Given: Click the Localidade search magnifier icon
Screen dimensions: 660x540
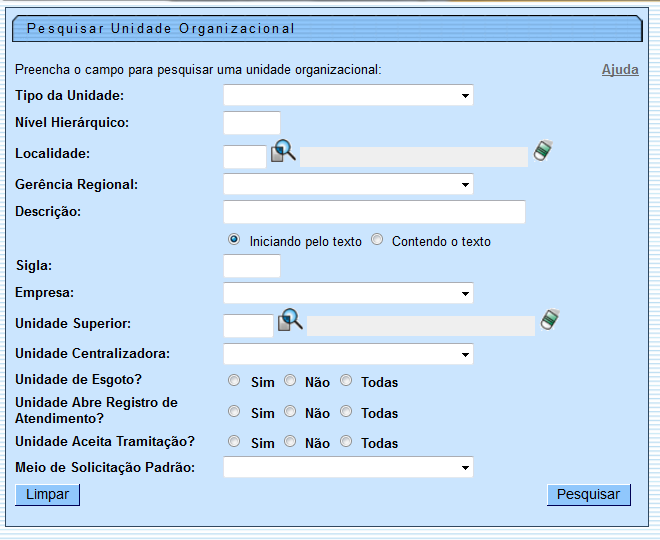Looking at the screenshot, I should [x=284, y=152].
